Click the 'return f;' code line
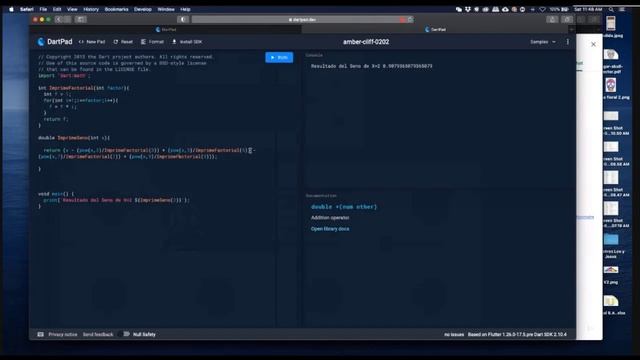Screen dimensions: 640x360 (56, 119)
